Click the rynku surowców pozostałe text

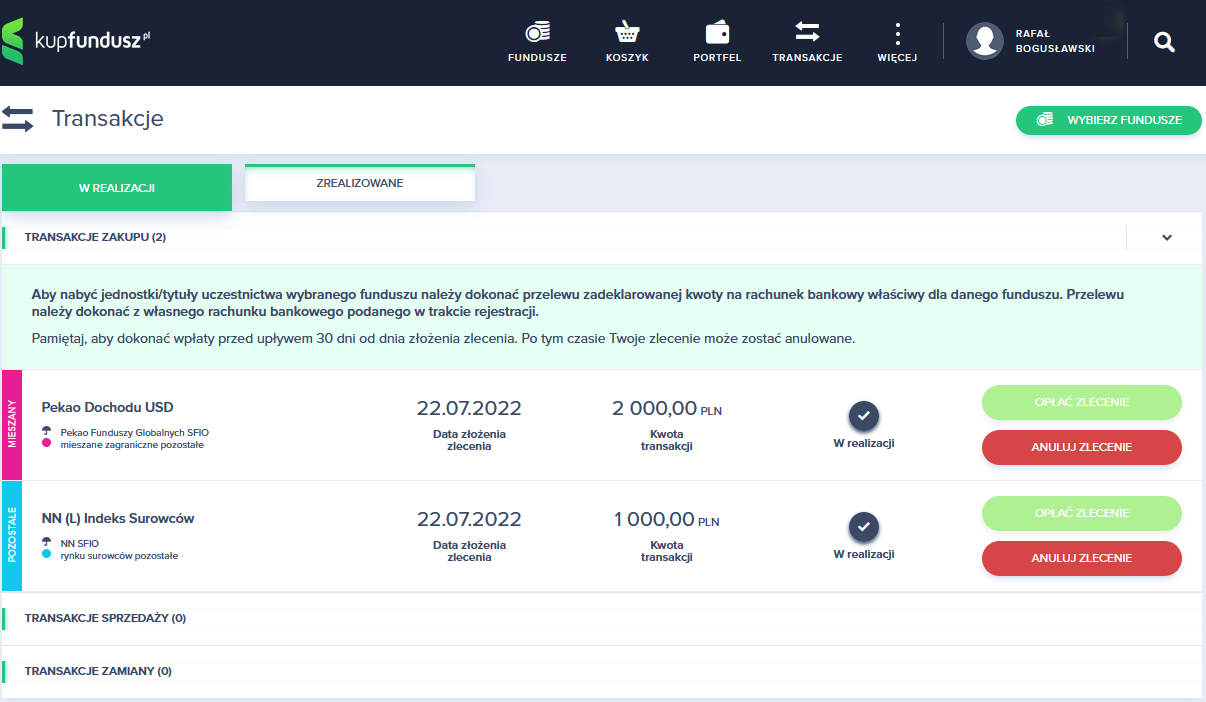[x=119, y=556]
